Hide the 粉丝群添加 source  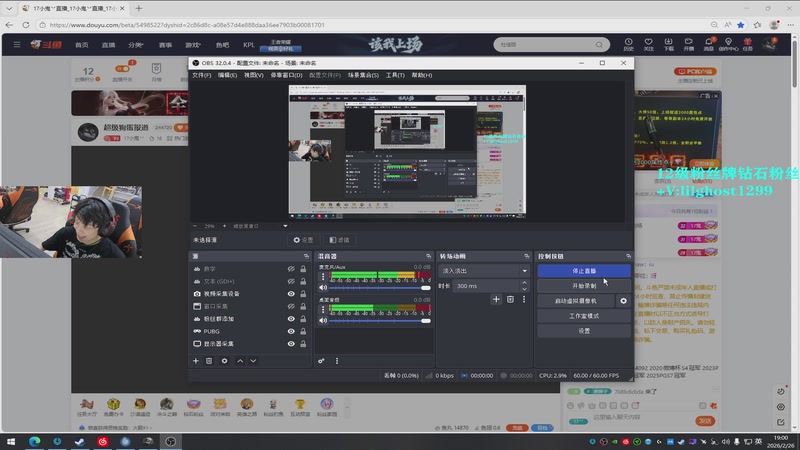291,319
